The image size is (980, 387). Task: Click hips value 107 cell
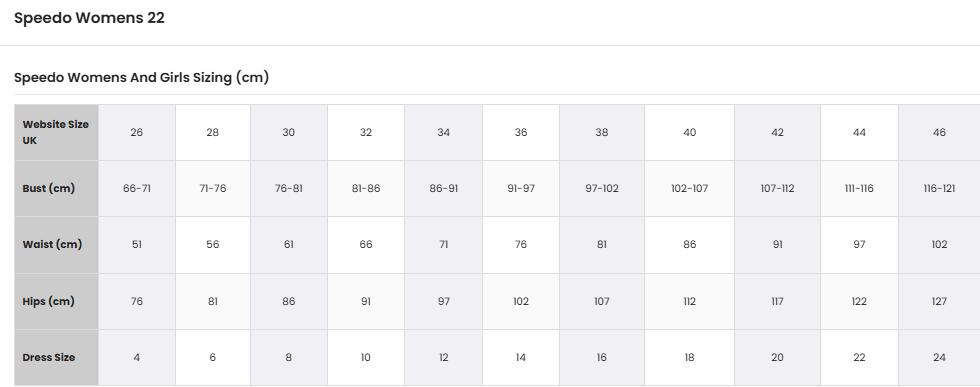pyautogui.click(x=602, y=301)
